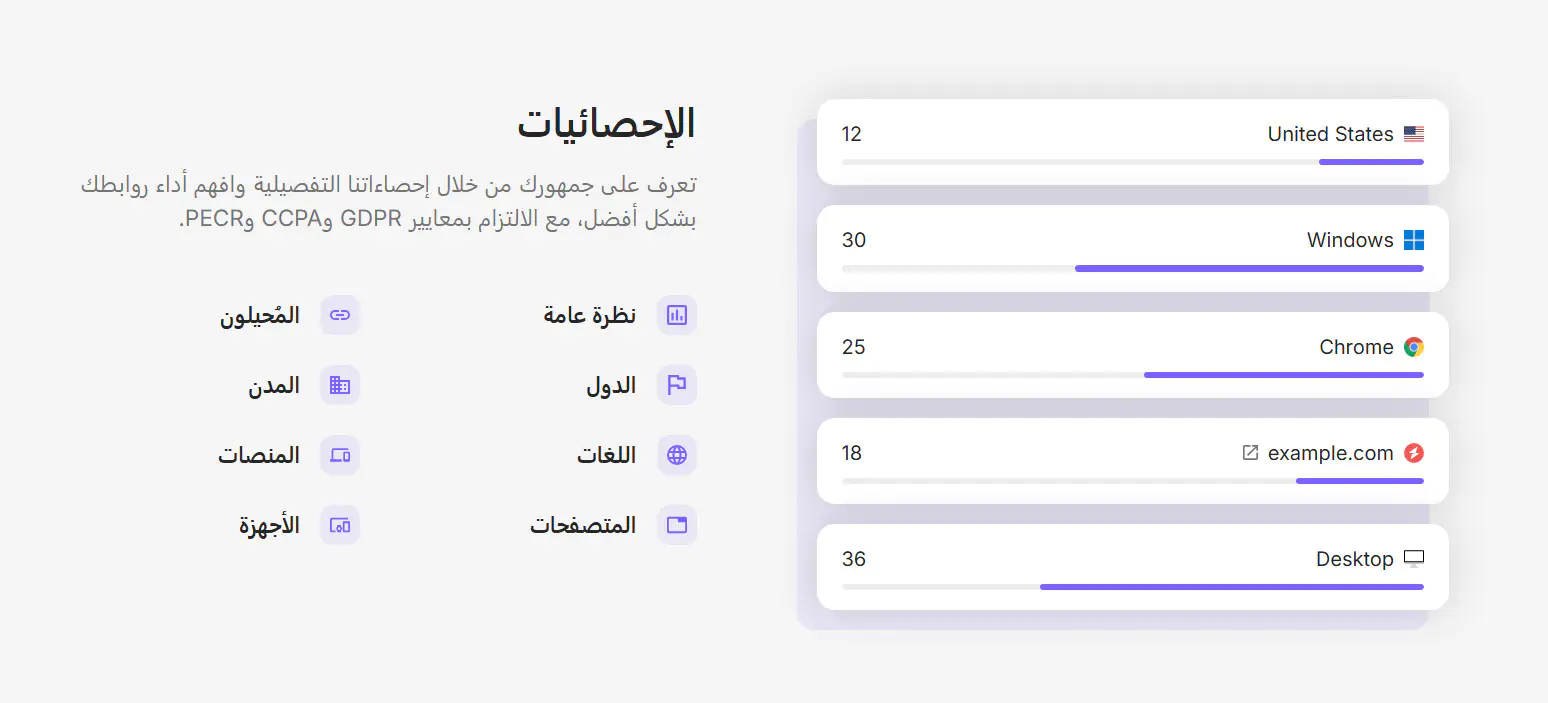Click the Countries flag icon (الدول)
This screenshot has width=1548, height=703.
click(677, 385)
